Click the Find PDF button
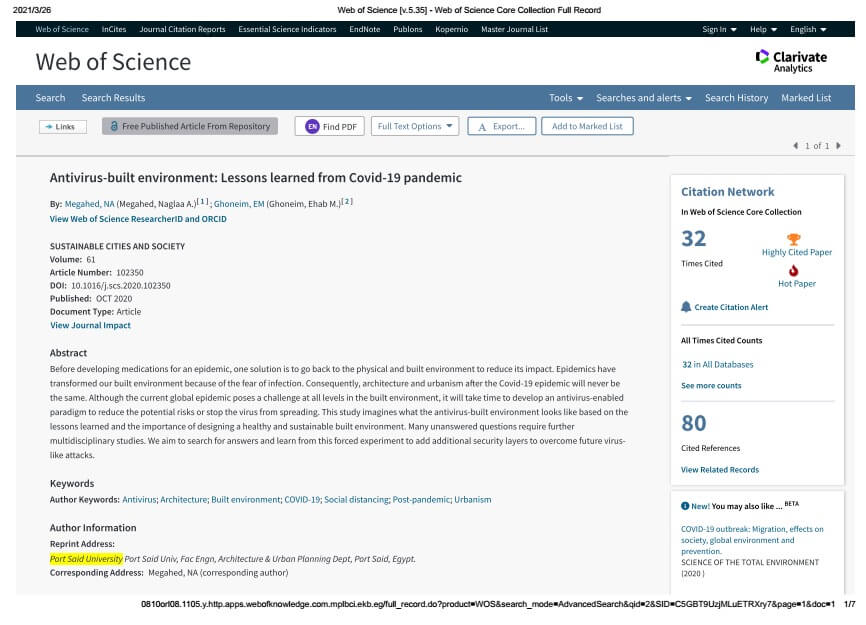 [x=330, y=126]
